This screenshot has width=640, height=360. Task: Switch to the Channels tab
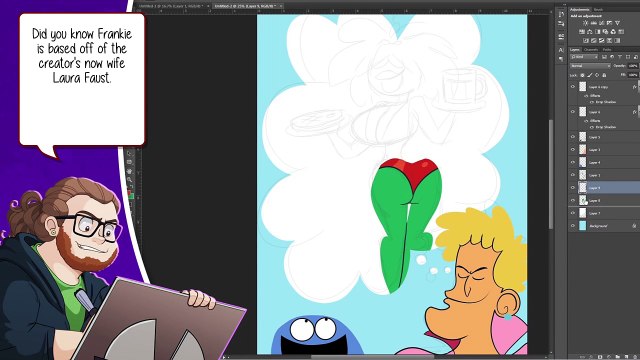tap(591, 50)
